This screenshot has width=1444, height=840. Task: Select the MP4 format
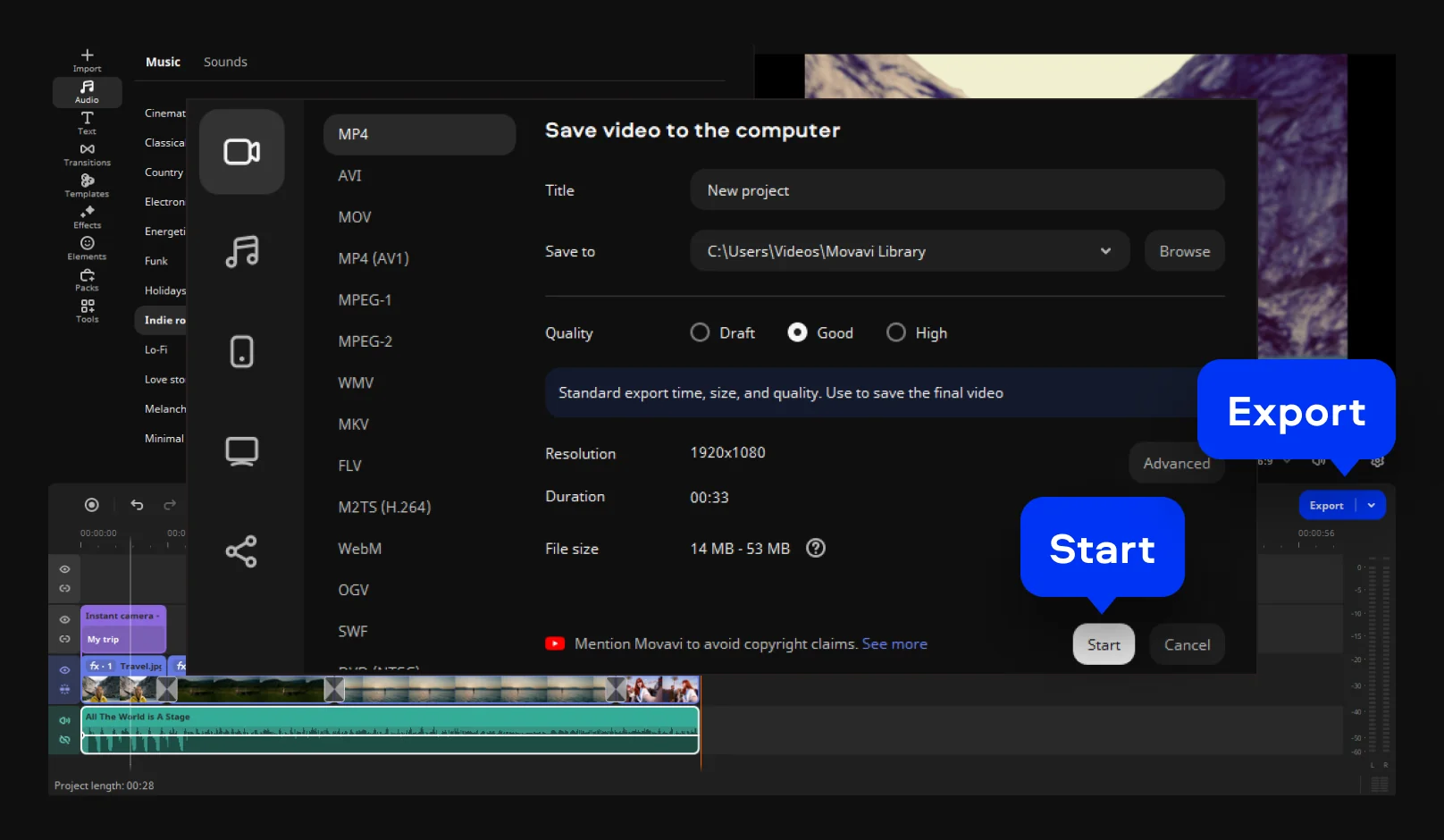(419, 134)
